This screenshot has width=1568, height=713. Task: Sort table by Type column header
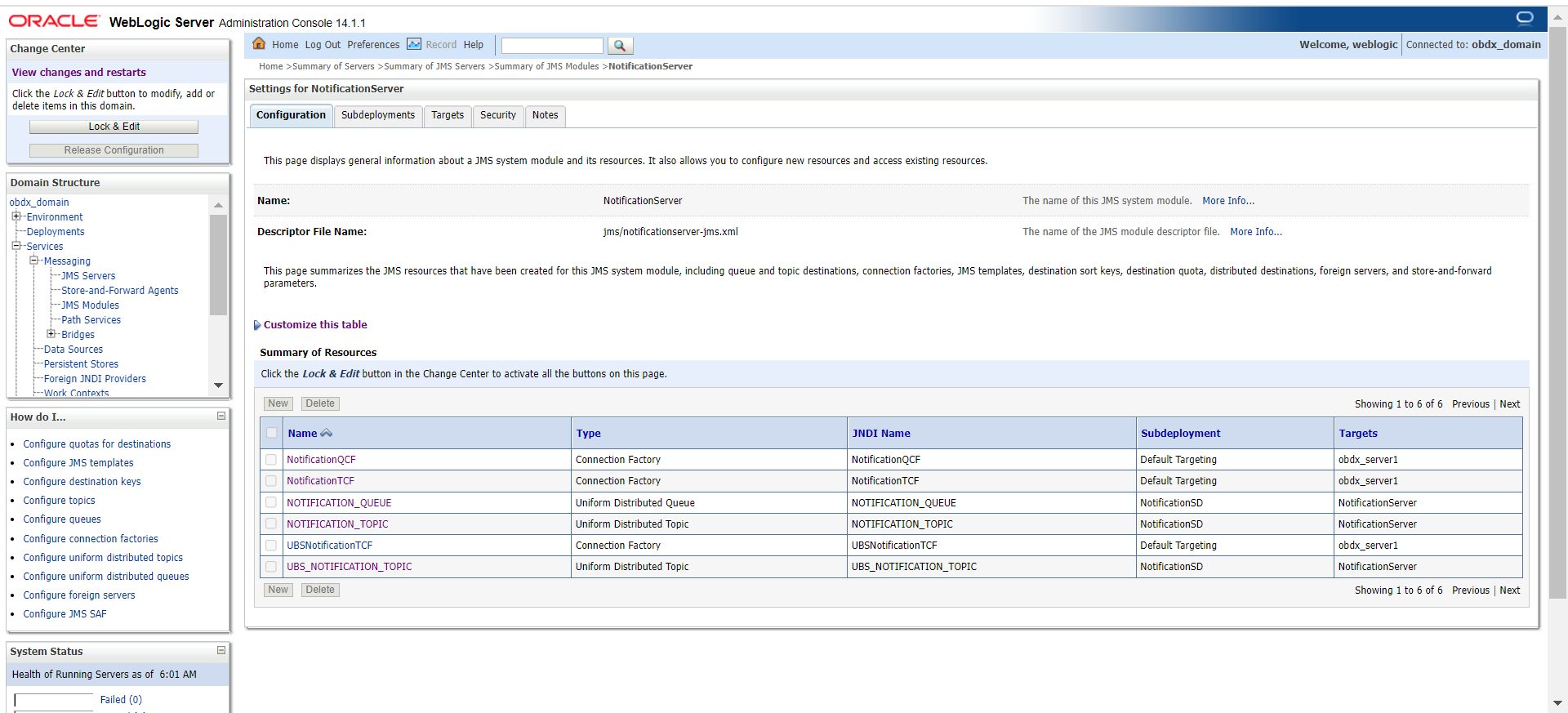click(588, 434)
